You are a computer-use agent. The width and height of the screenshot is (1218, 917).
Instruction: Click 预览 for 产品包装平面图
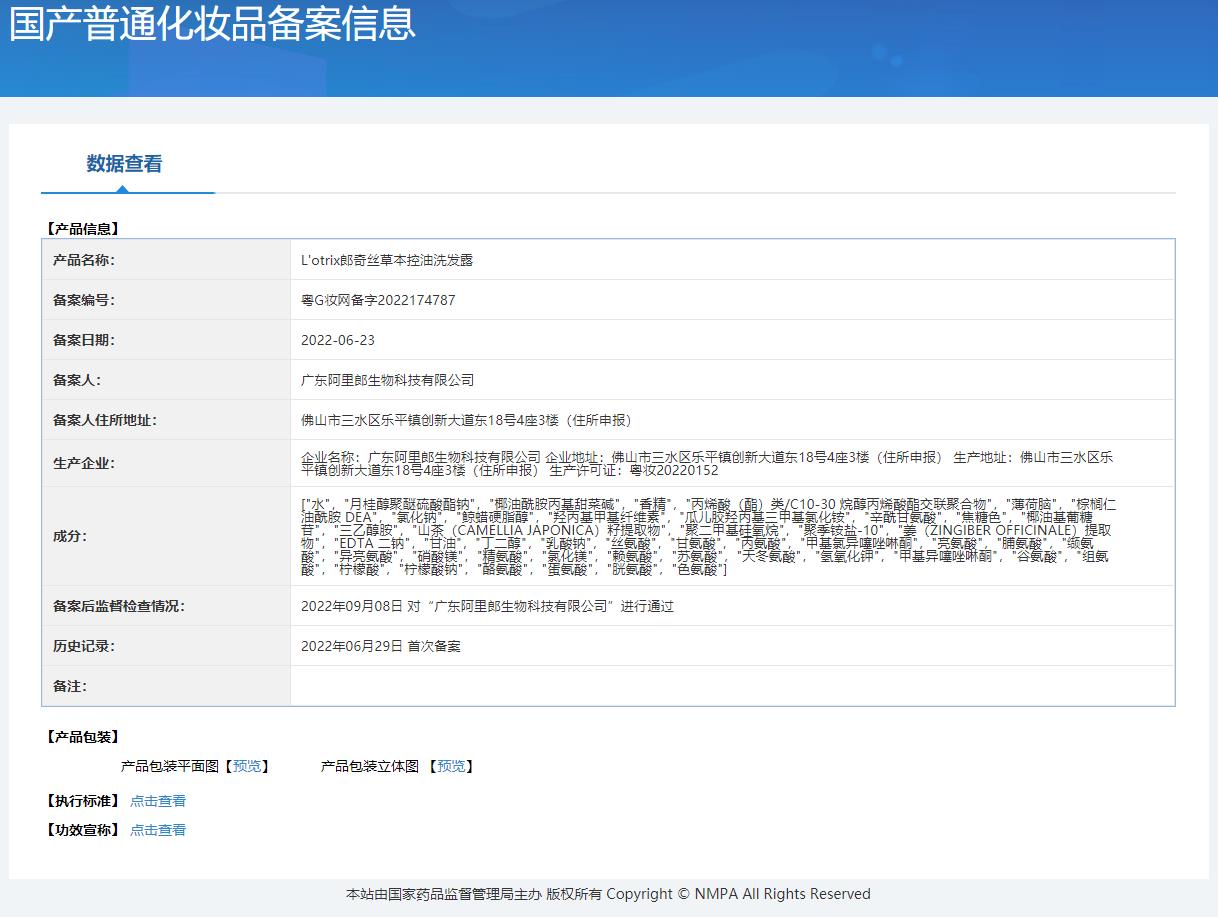(247, 766)
